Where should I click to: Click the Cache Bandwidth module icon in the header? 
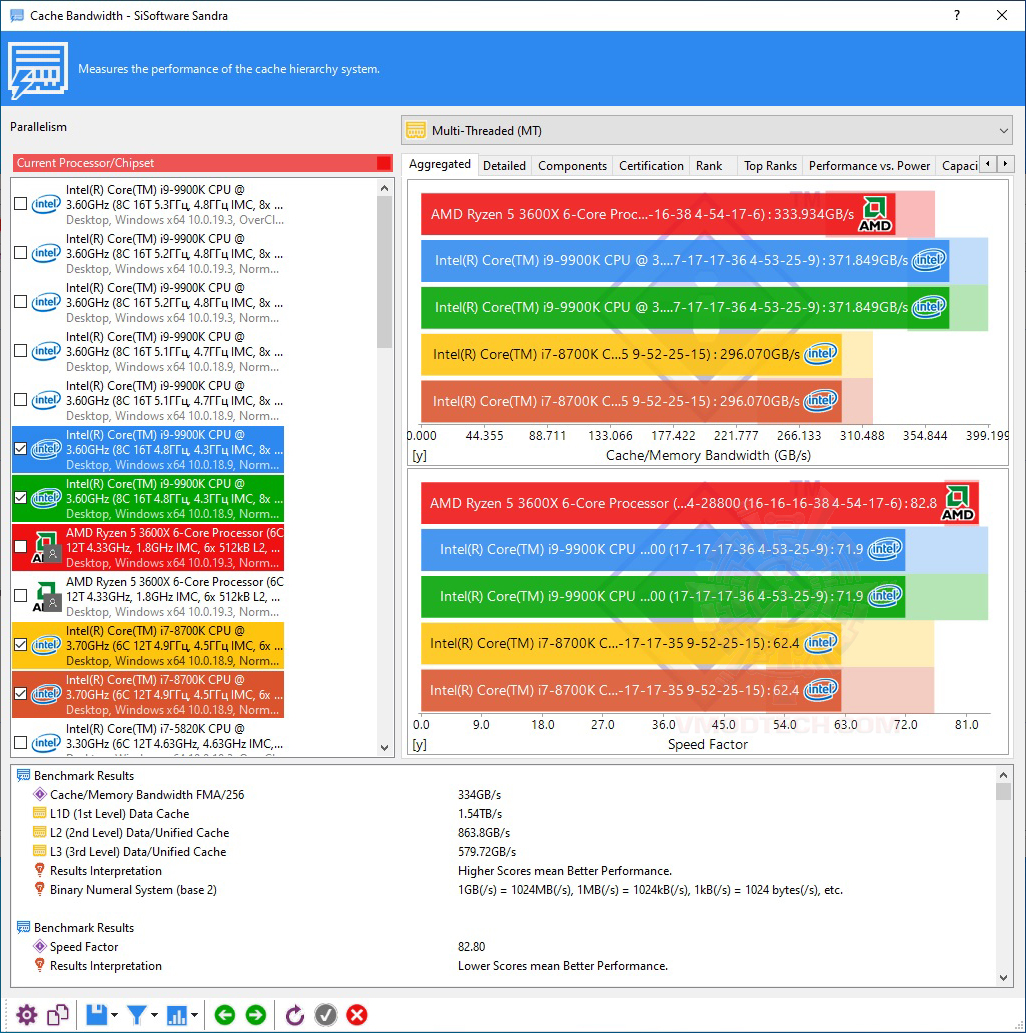click(38, 70)
